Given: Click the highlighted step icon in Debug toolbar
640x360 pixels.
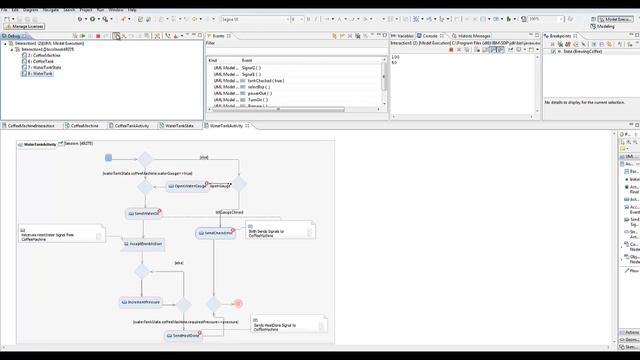Looking at the screenshot, I should tap(116, 36).
